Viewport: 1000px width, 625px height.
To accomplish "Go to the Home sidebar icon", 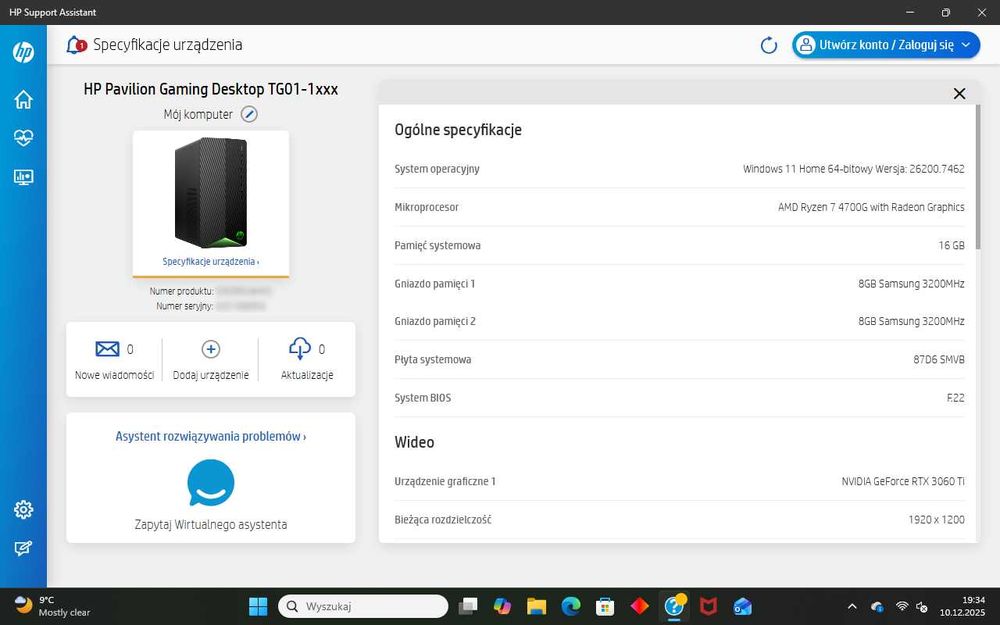I will [23, 99].
